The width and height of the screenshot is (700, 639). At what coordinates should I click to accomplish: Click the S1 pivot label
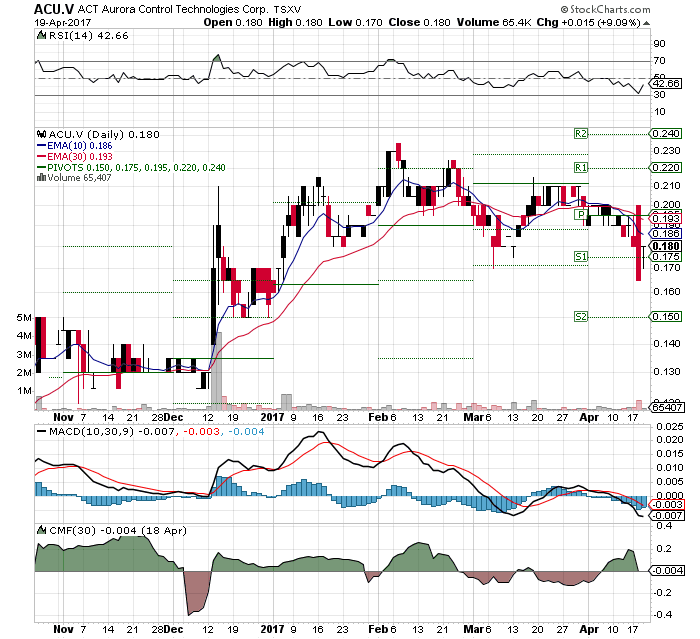tap(581, 256)
